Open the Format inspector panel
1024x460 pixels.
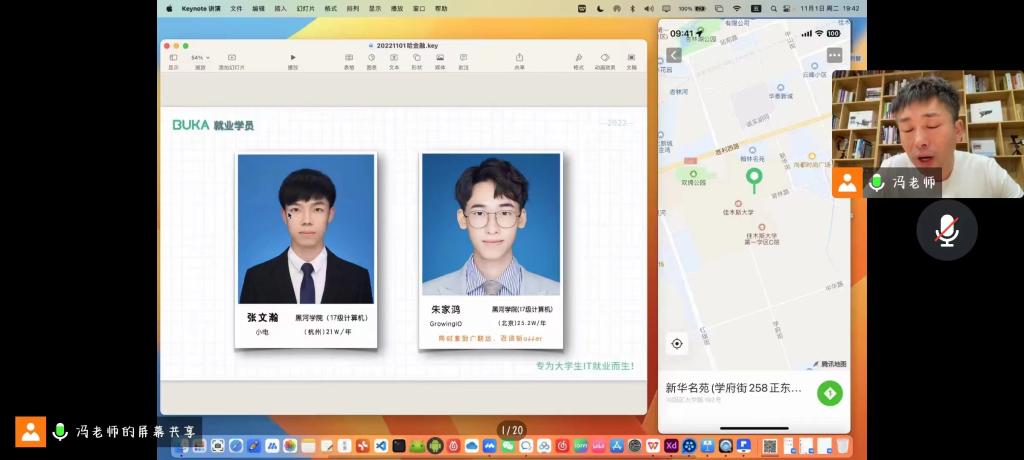[x=578, y=59]
